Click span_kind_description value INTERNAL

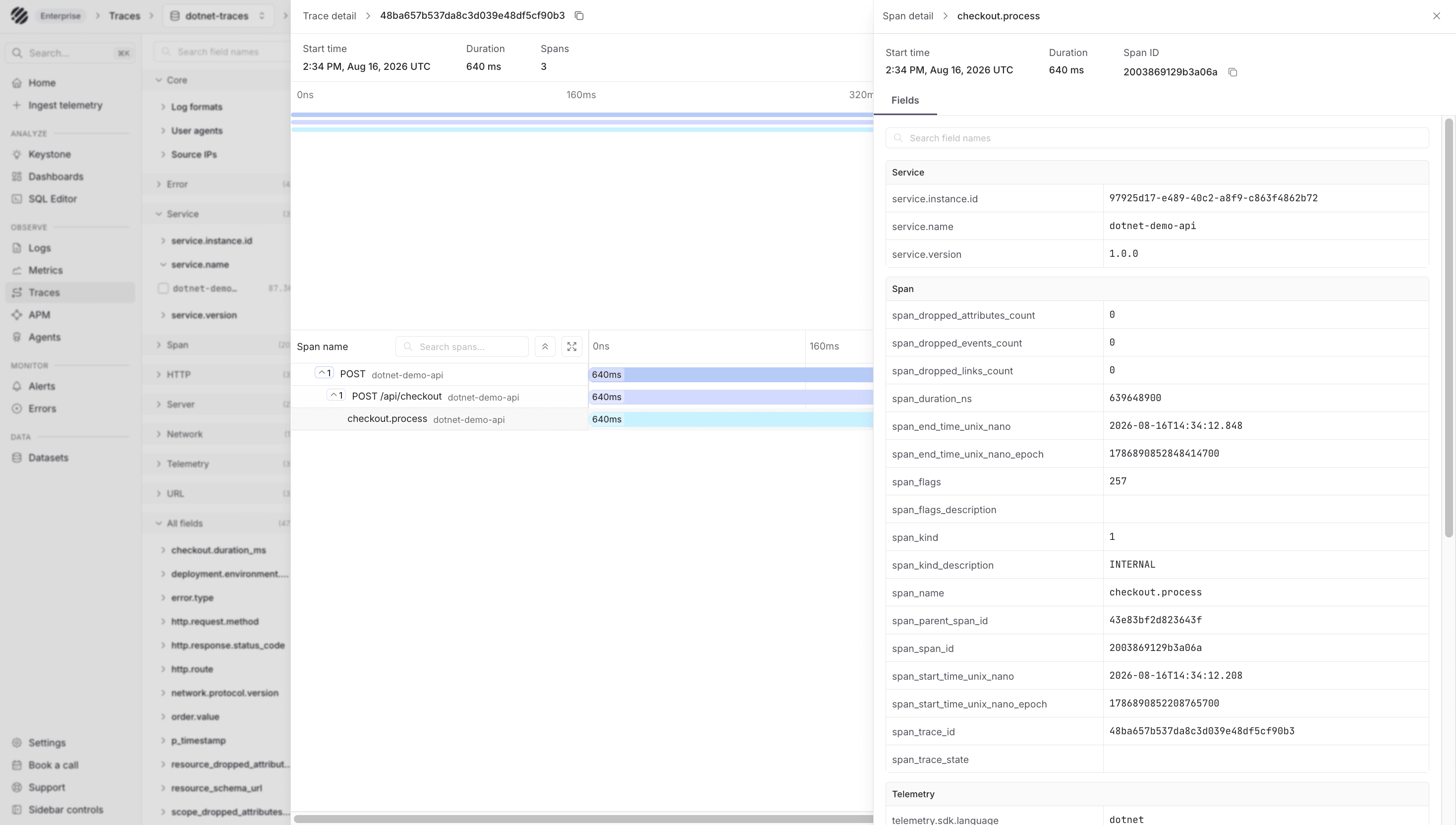(1131, 565)
